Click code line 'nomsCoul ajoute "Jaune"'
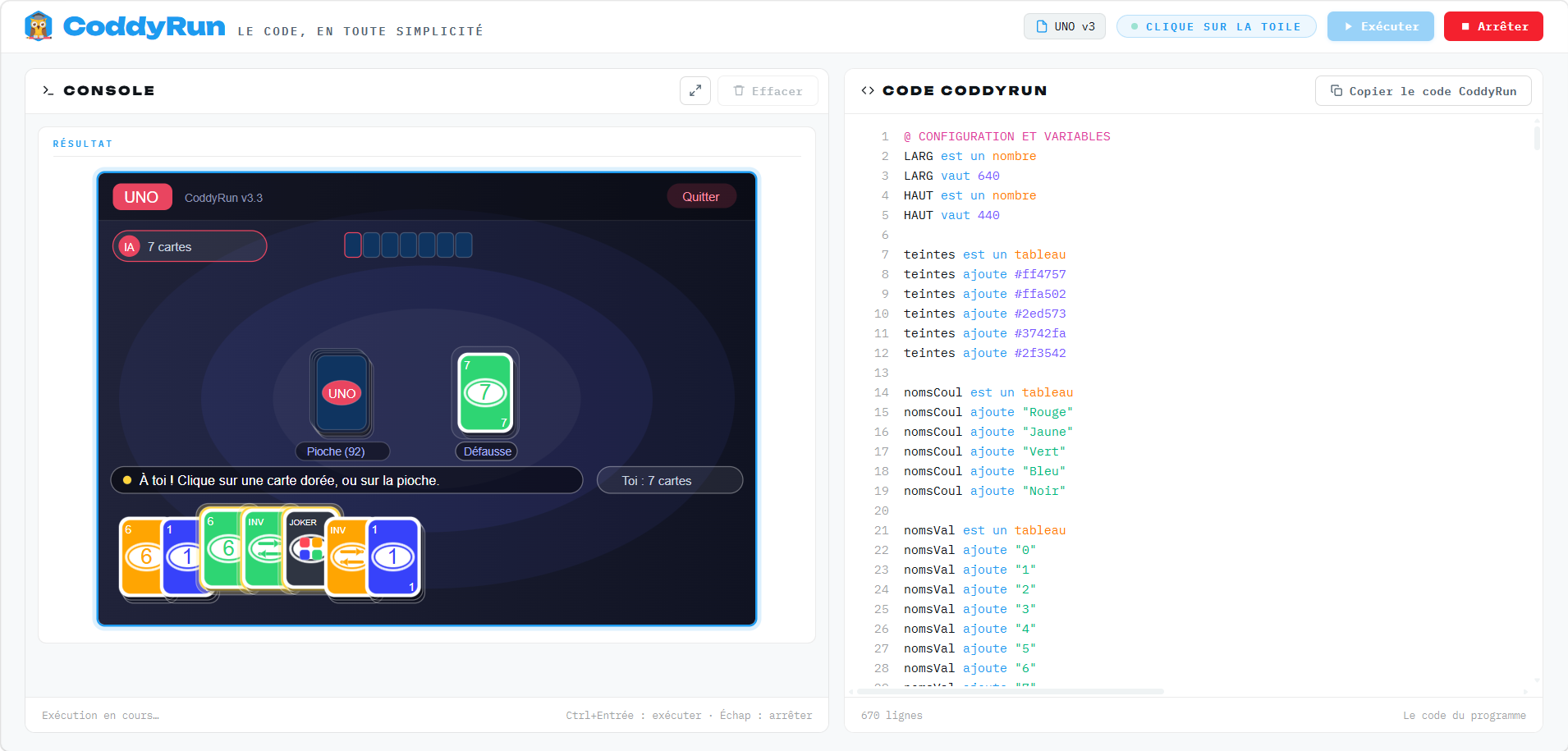The height and width of the screenshot is (751, 1568). click(988, 432)
